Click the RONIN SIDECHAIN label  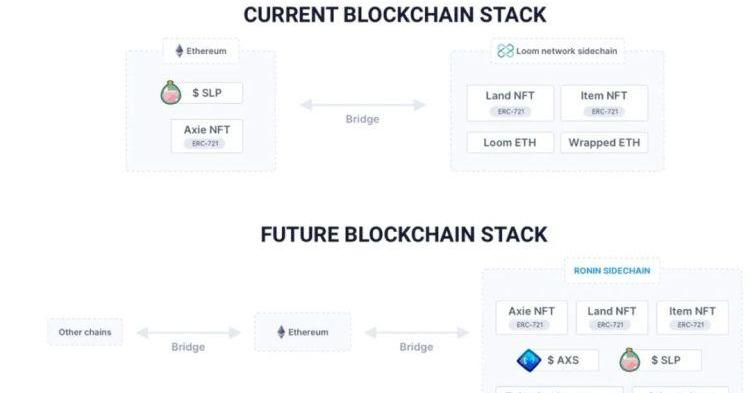pos(612,271)
